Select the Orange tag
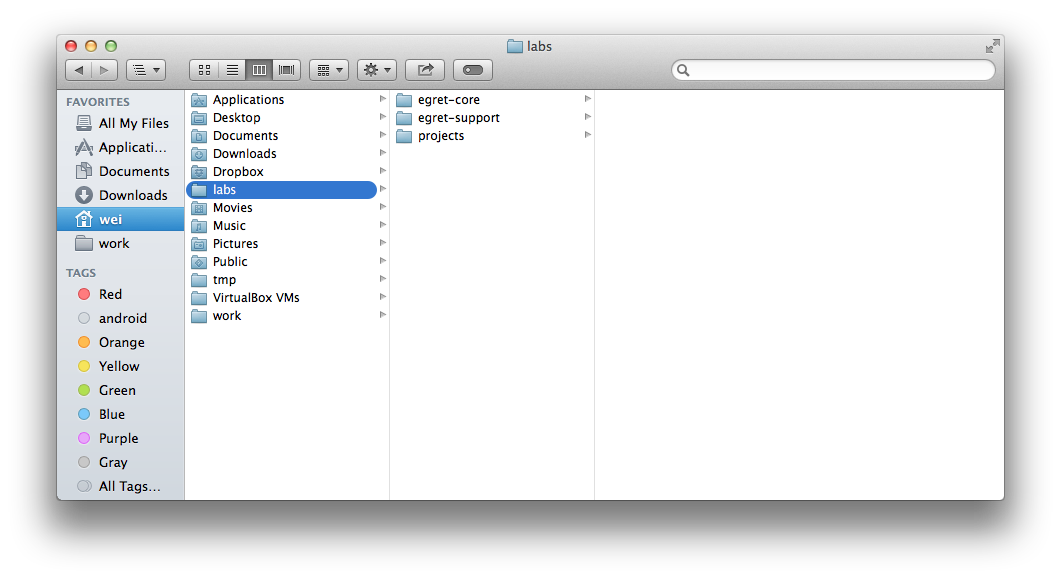 tap(122, 342)
